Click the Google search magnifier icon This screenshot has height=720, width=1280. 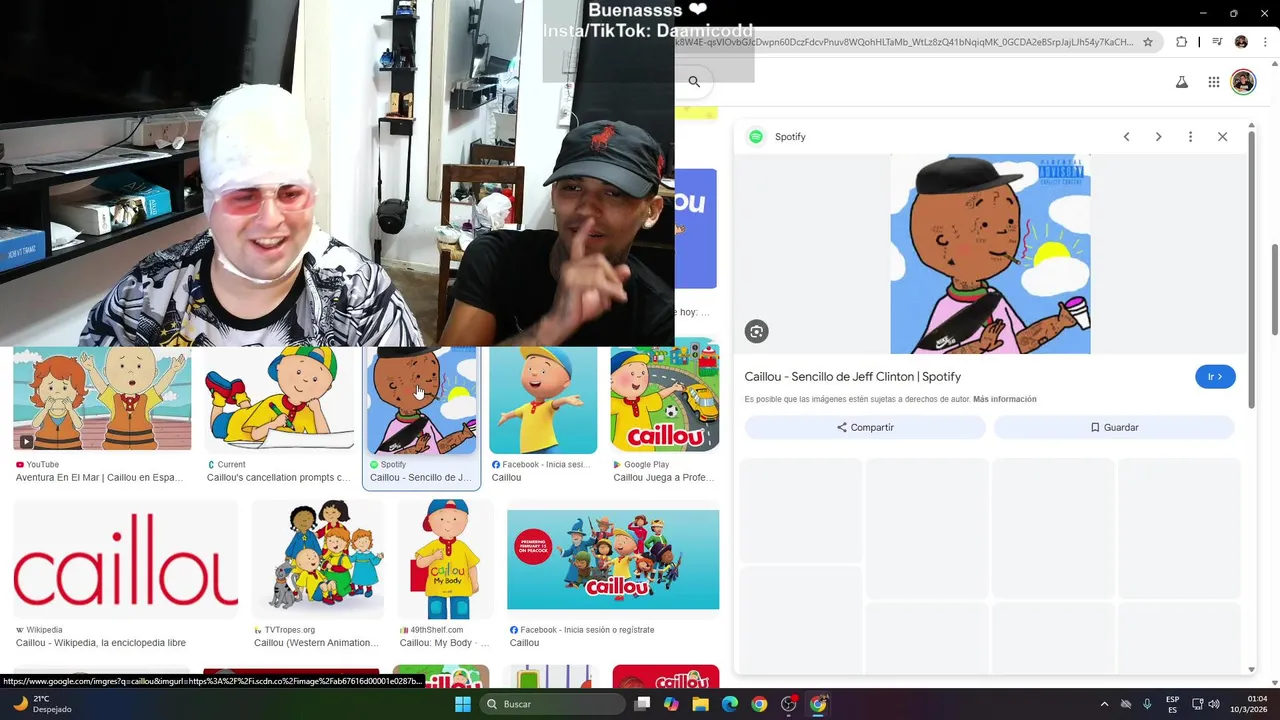[694, 82]
